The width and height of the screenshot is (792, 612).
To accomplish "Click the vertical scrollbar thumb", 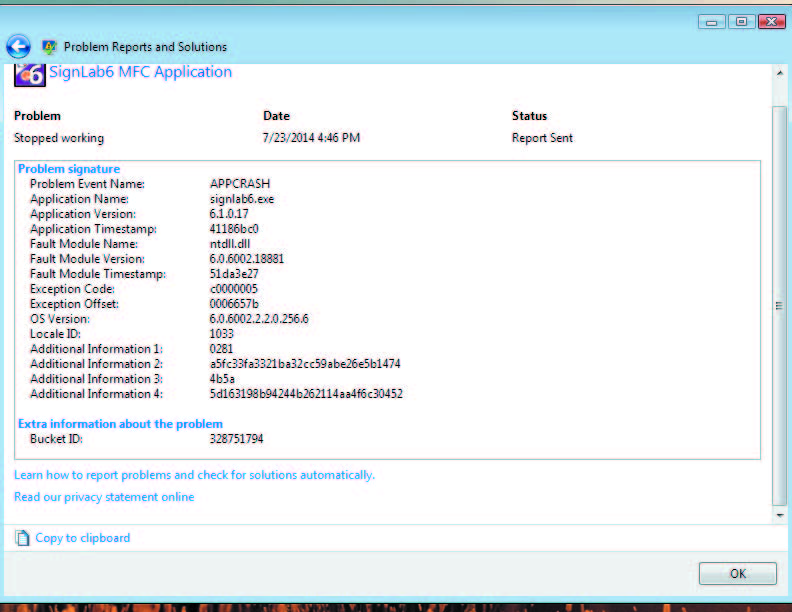I will click(x=779, y=305).
